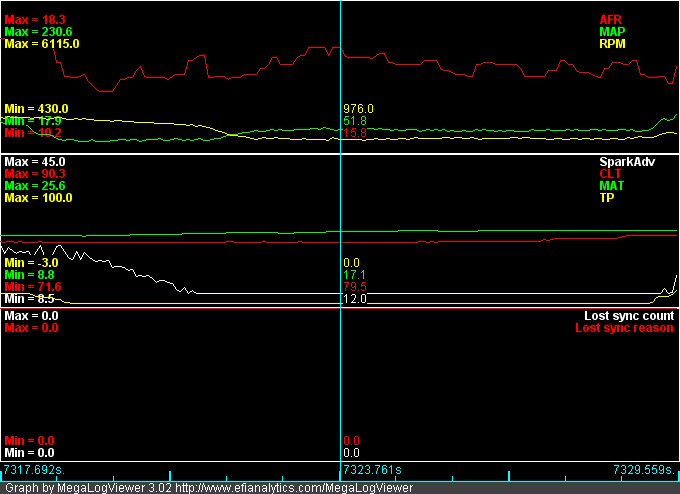Click the Max = 100.0 TP value
Viewport: 680px width, 494px height.
(38, 198)
